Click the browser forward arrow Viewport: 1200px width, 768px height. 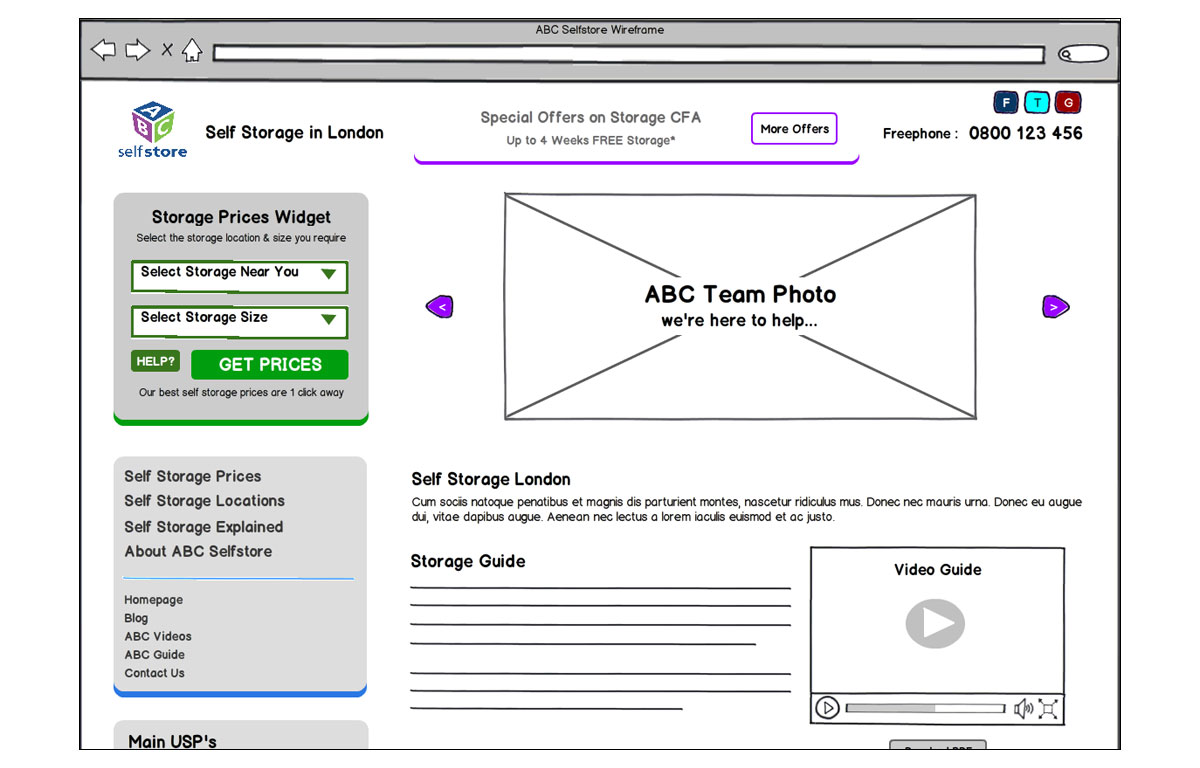coord(137,50)
